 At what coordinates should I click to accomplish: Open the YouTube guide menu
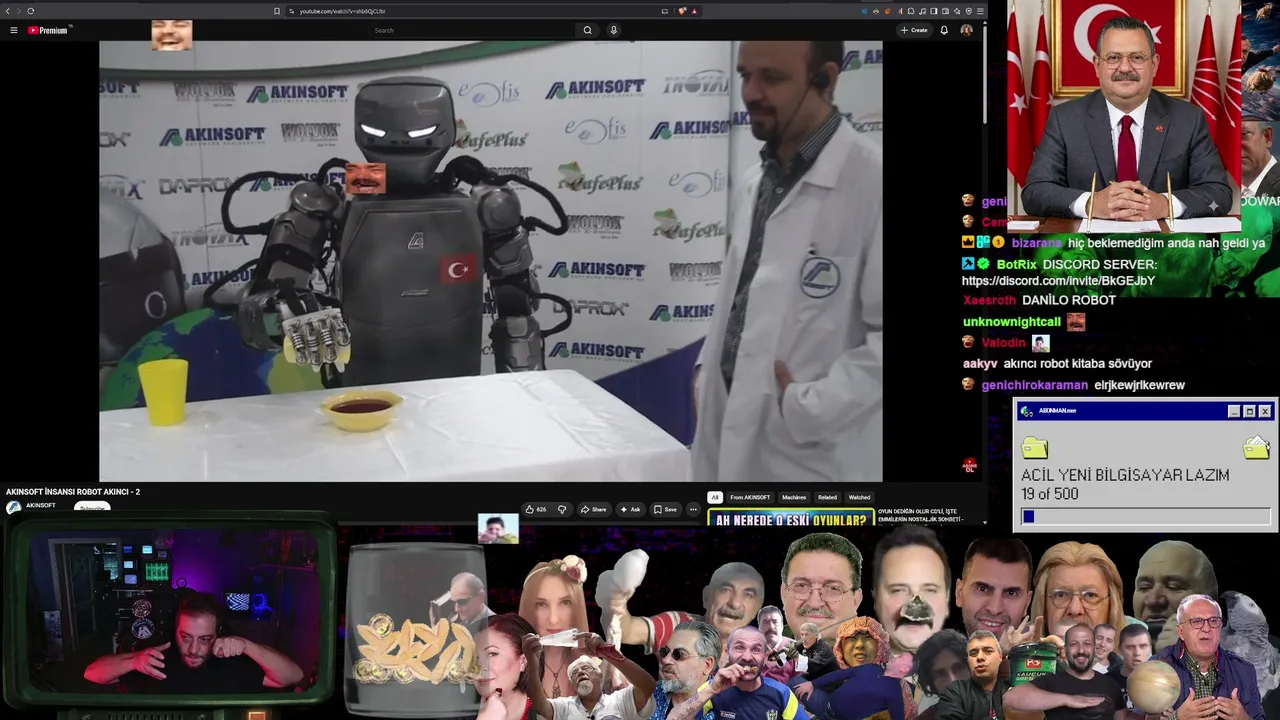14,30
